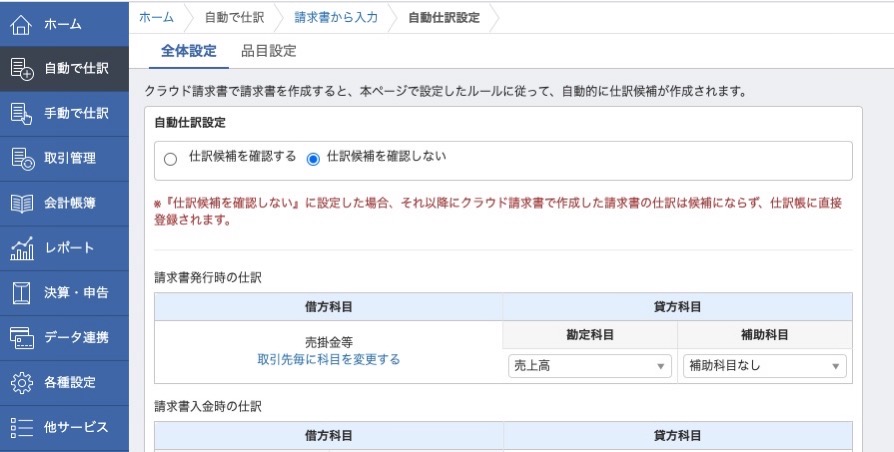894x452 pixels.
Task: Open 自動で仕訳 via its document-plus icon
Action: pos(22,68)
